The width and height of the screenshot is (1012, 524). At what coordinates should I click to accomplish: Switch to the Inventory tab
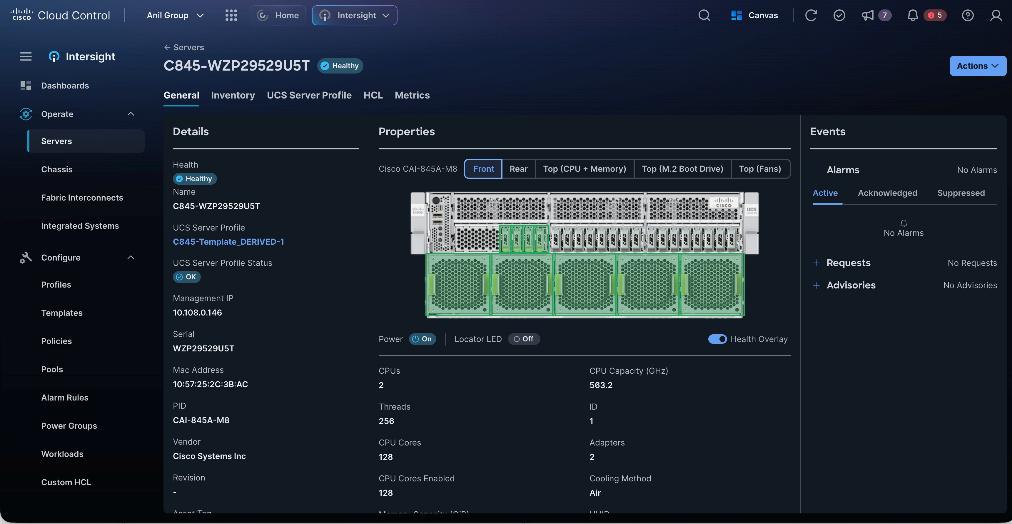[233, 95]
